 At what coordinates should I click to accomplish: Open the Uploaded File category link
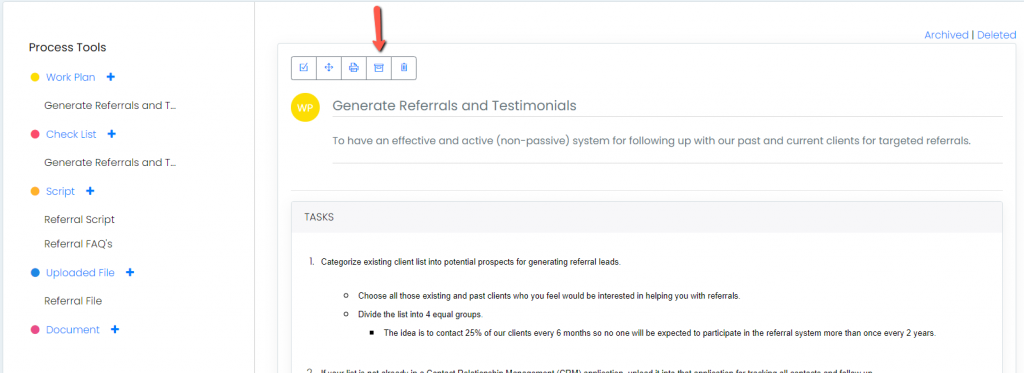[x=80, y=272]
